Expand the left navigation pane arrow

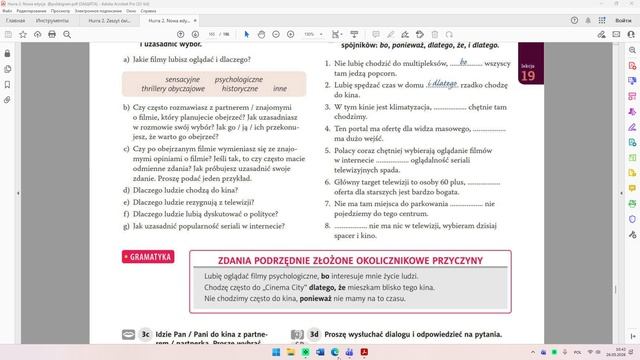click(18, 193)
